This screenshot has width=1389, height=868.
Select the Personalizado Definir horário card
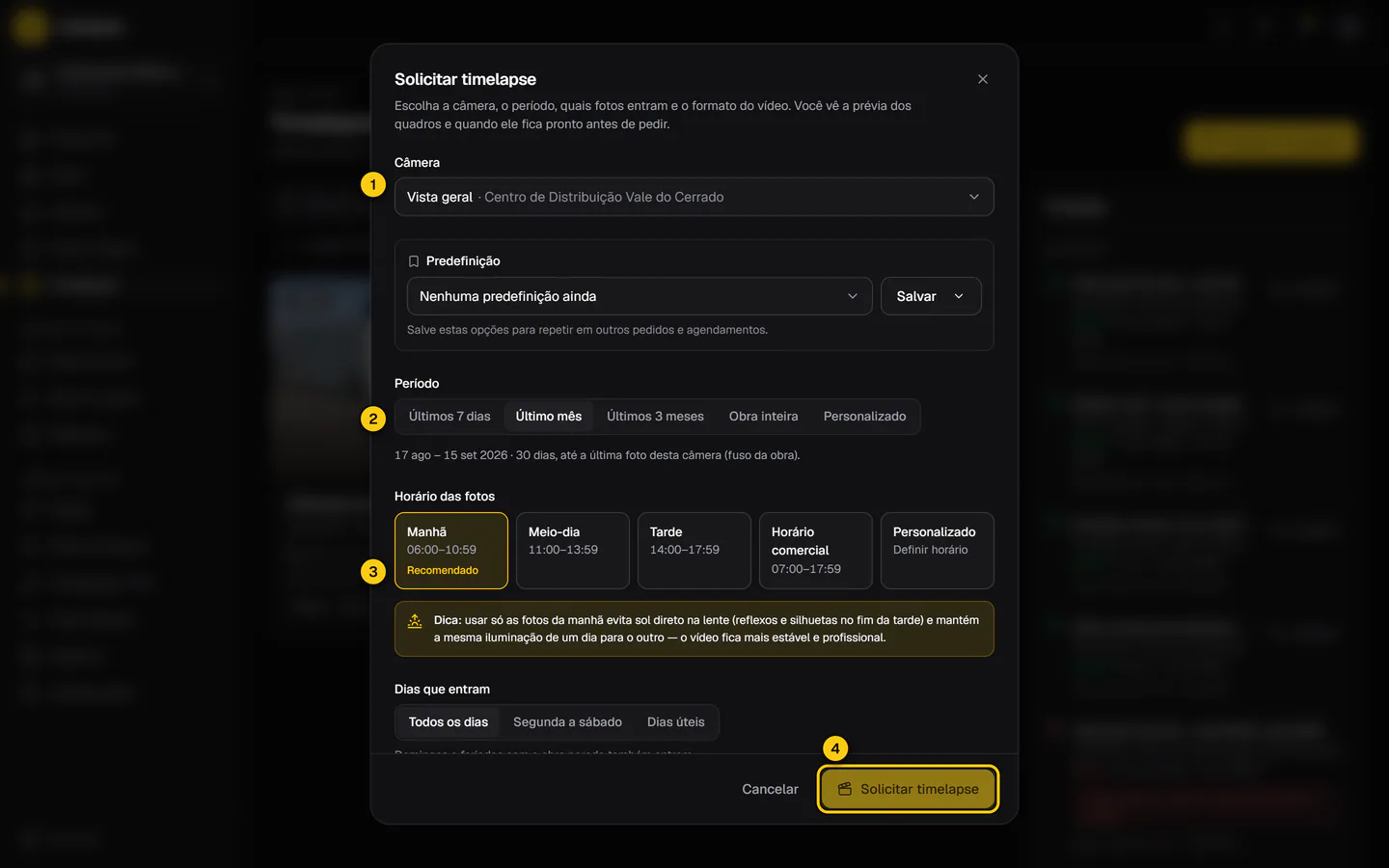pyautogui.click(x=937, y=551)
